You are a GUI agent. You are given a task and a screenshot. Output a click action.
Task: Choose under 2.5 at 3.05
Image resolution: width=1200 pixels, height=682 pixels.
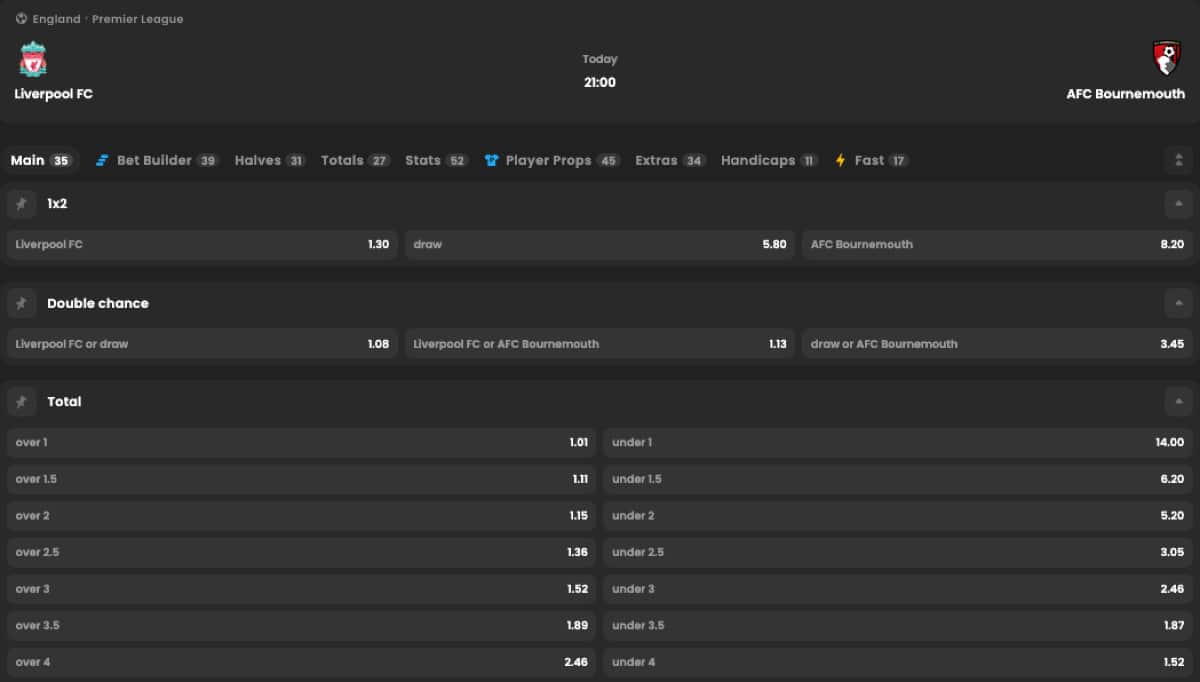pos(898,552)
